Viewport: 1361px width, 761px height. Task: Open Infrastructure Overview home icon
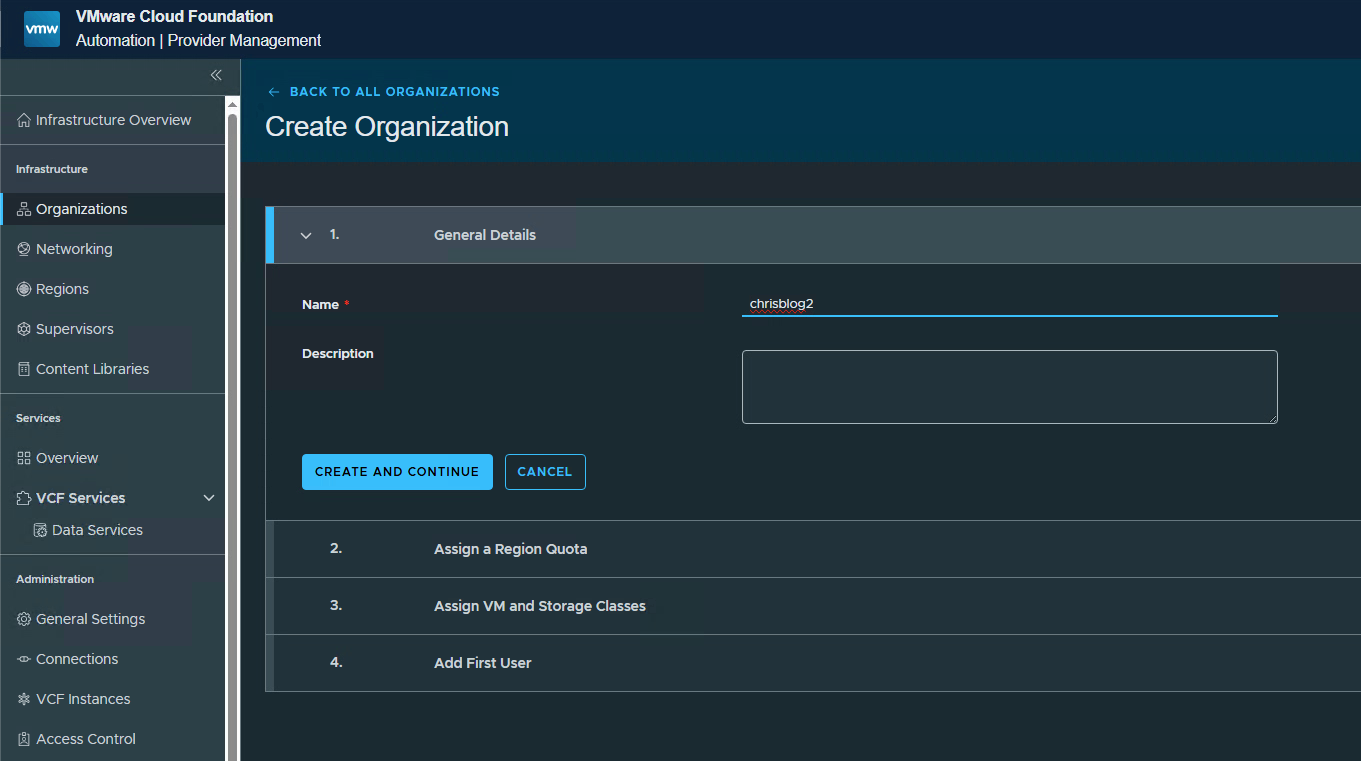point(24,120)
